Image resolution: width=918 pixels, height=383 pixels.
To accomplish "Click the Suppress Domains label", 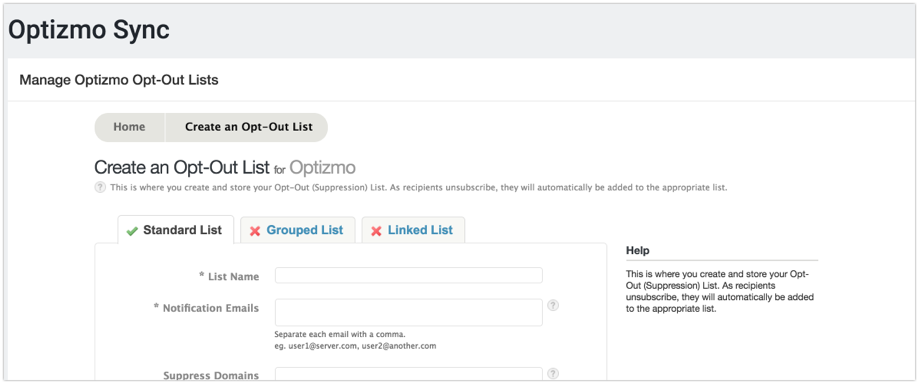I will (x=211, y=375).
